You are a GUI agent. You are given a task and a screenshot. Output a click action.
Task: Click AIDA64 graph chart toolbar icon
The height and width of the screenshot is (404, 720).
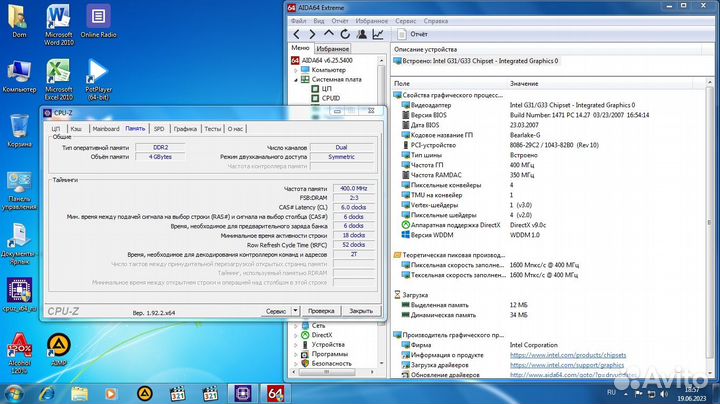tap(378, 34)
